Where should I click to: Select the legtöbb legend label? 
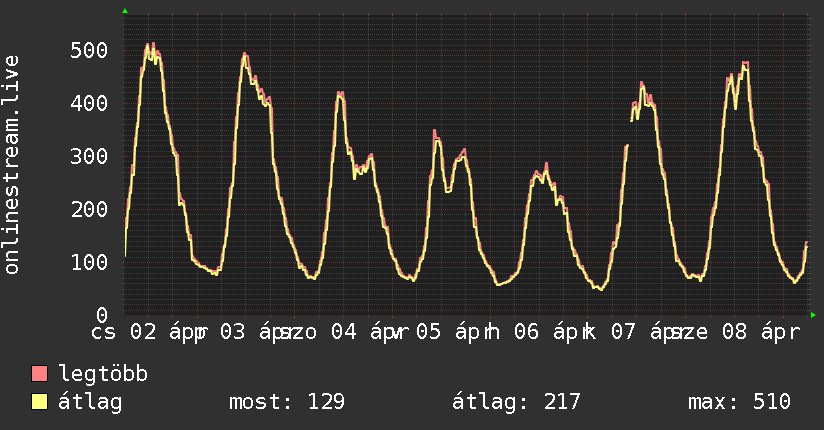(103, 373)
